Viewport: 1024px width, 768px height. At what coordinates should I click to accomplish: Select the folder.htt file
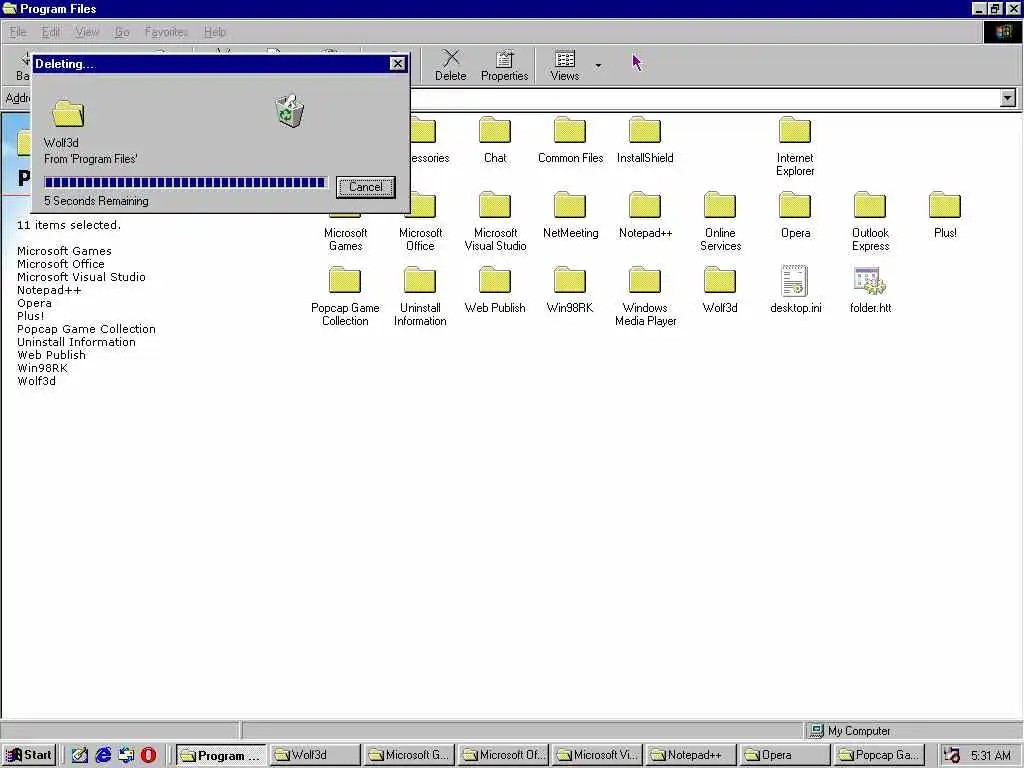tap(870, 290)
